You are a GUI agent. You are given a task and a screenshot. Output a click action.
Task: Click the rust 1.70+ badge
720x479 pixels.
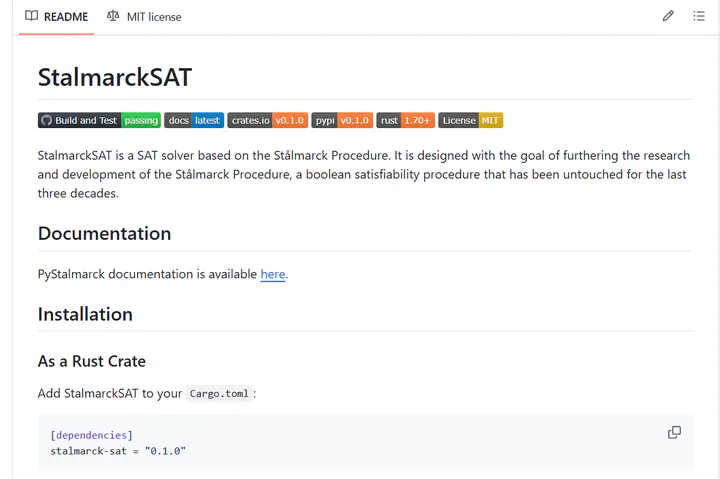405,120
